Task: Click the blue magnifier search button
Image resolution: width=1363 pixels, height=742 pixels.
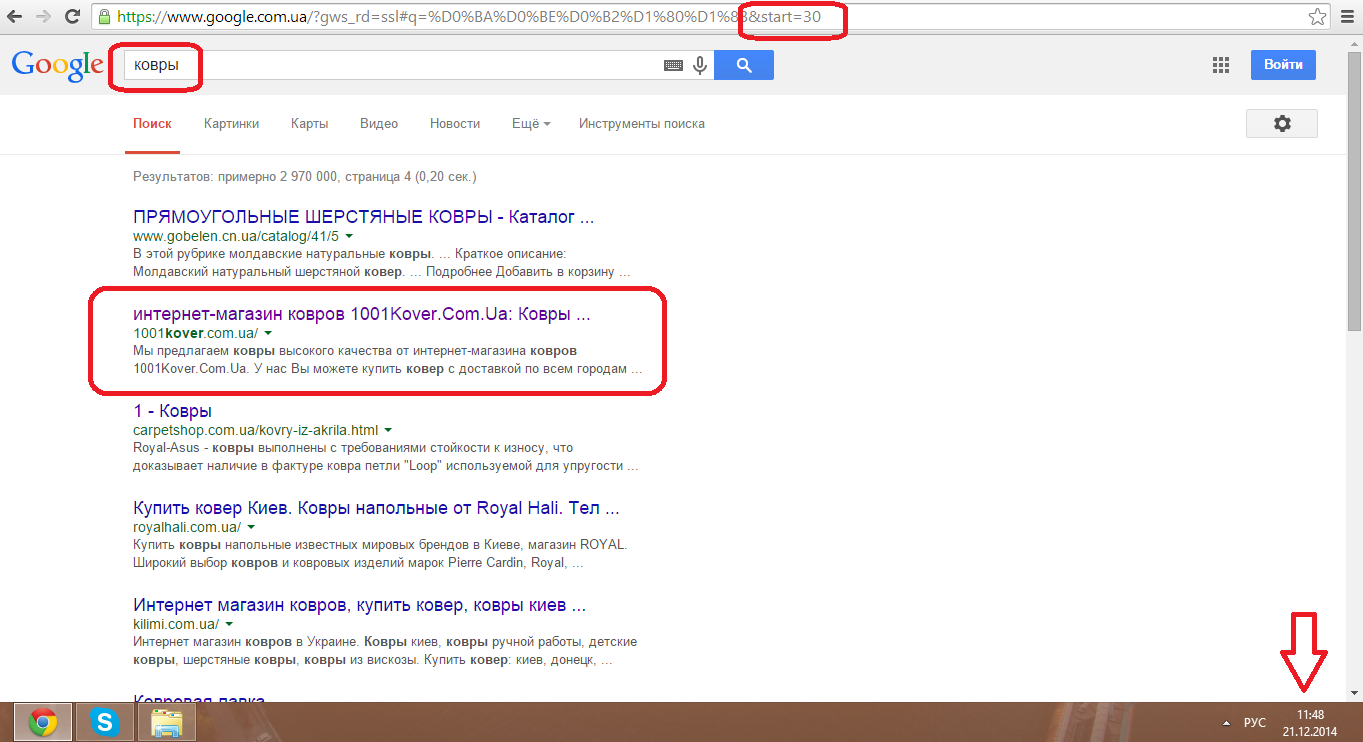Action: pos(743,65)
